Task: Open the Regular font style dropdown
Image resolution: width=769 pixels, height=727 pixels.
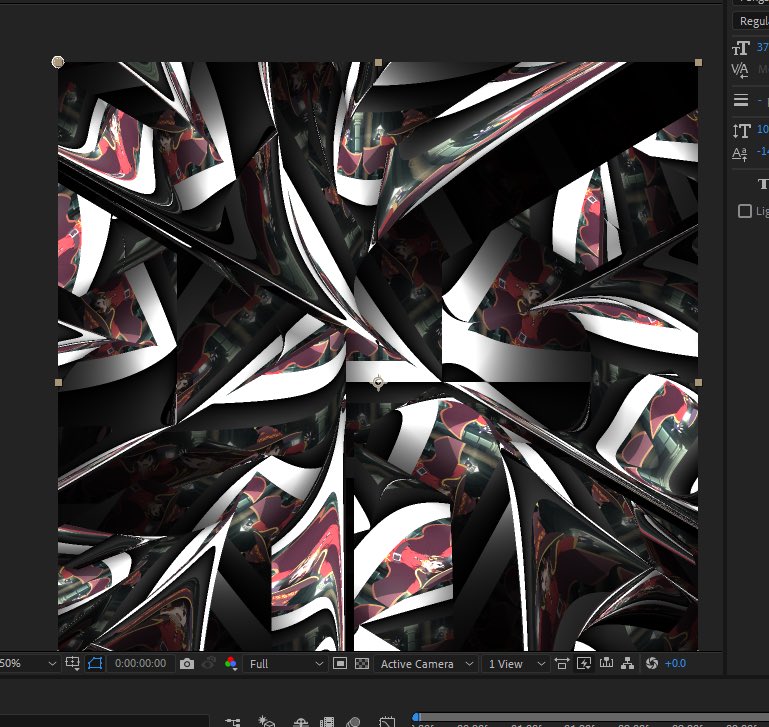Action: click(x=751, y=21)
